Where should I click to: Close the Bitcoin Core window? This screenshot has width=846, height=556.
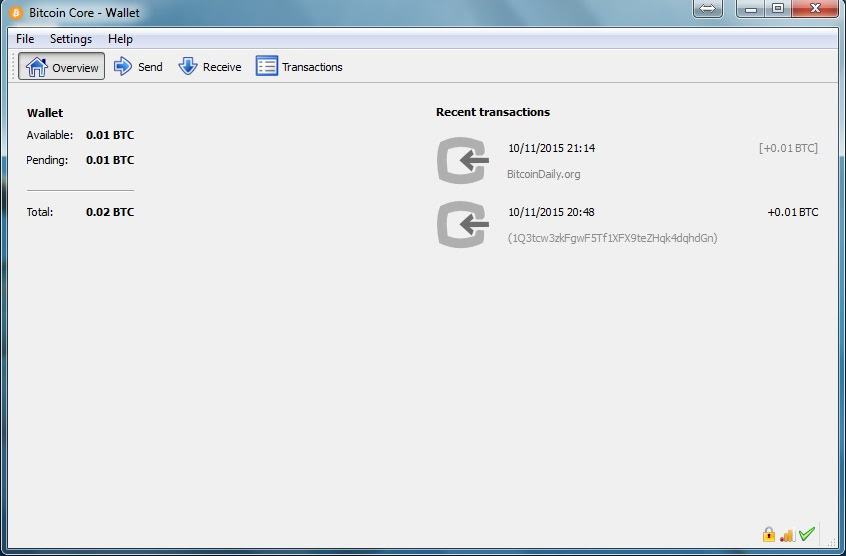pos(815,9)
